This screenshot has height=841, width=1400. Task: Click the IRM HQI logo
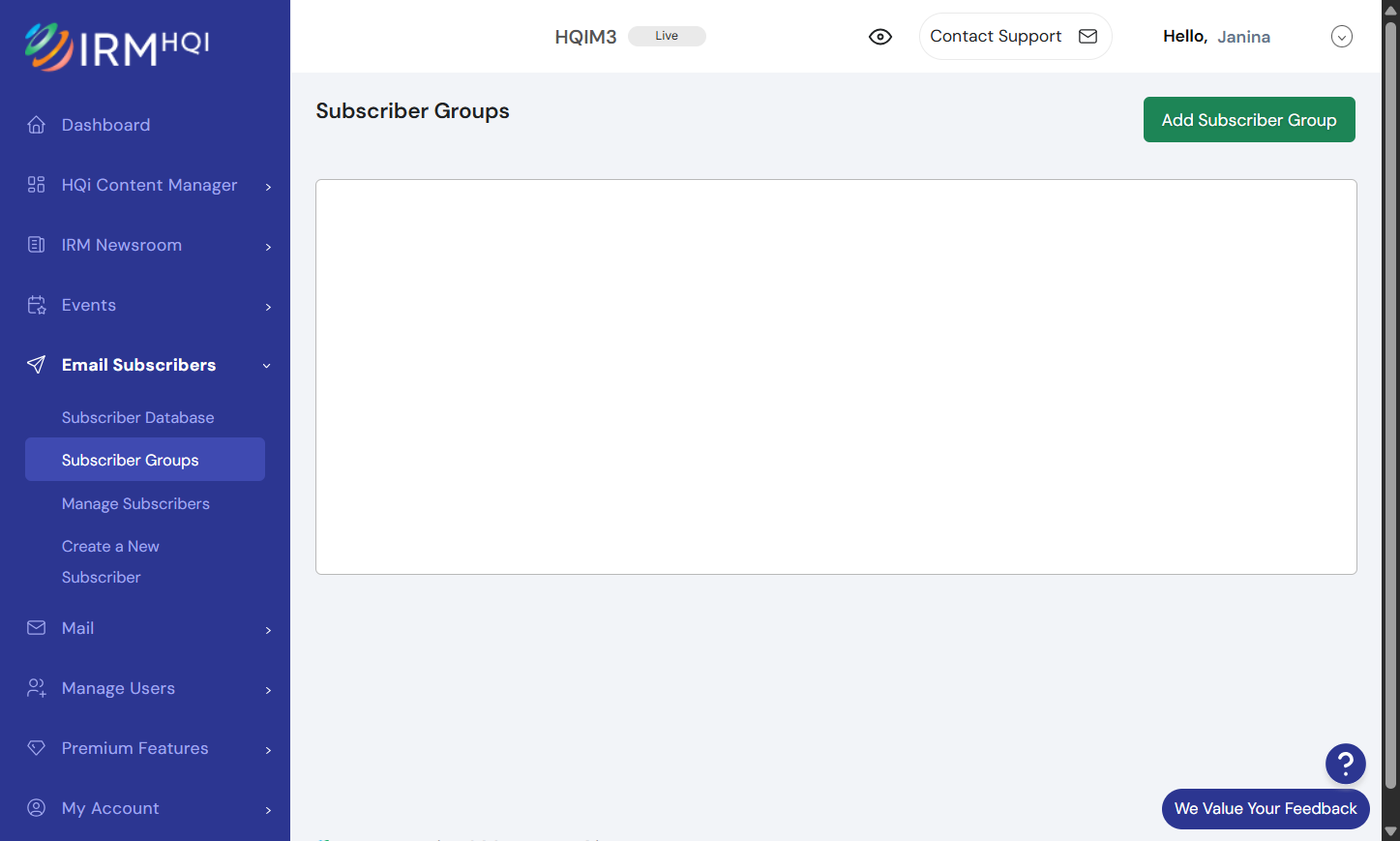coord(116,46)
